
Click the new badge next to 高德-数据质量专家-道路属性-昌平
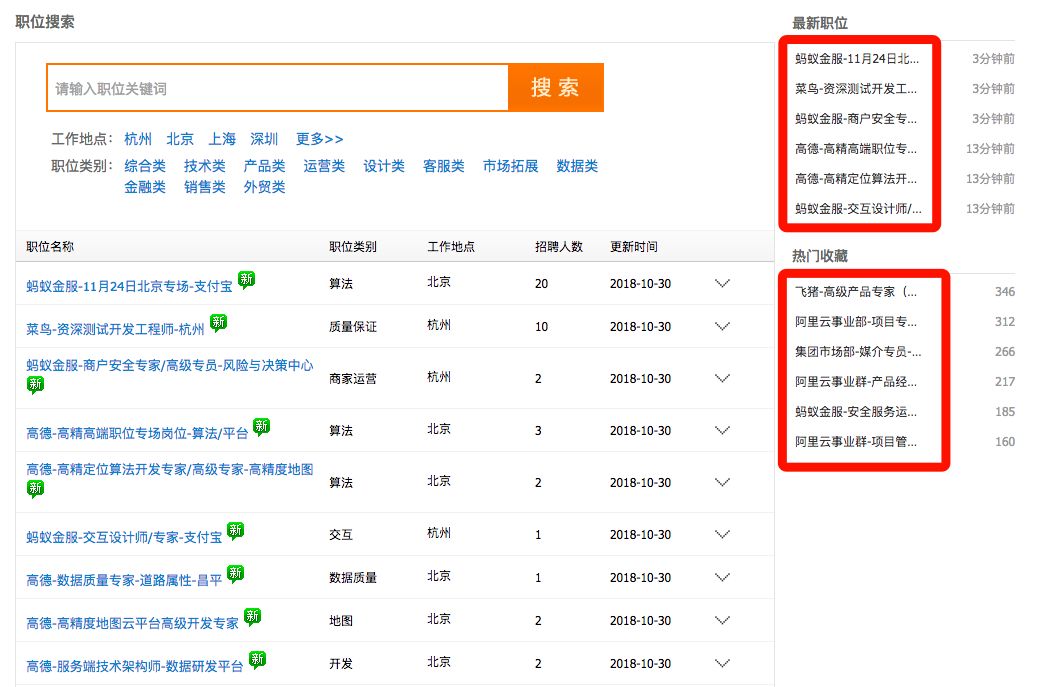click(x=235, y=574)
